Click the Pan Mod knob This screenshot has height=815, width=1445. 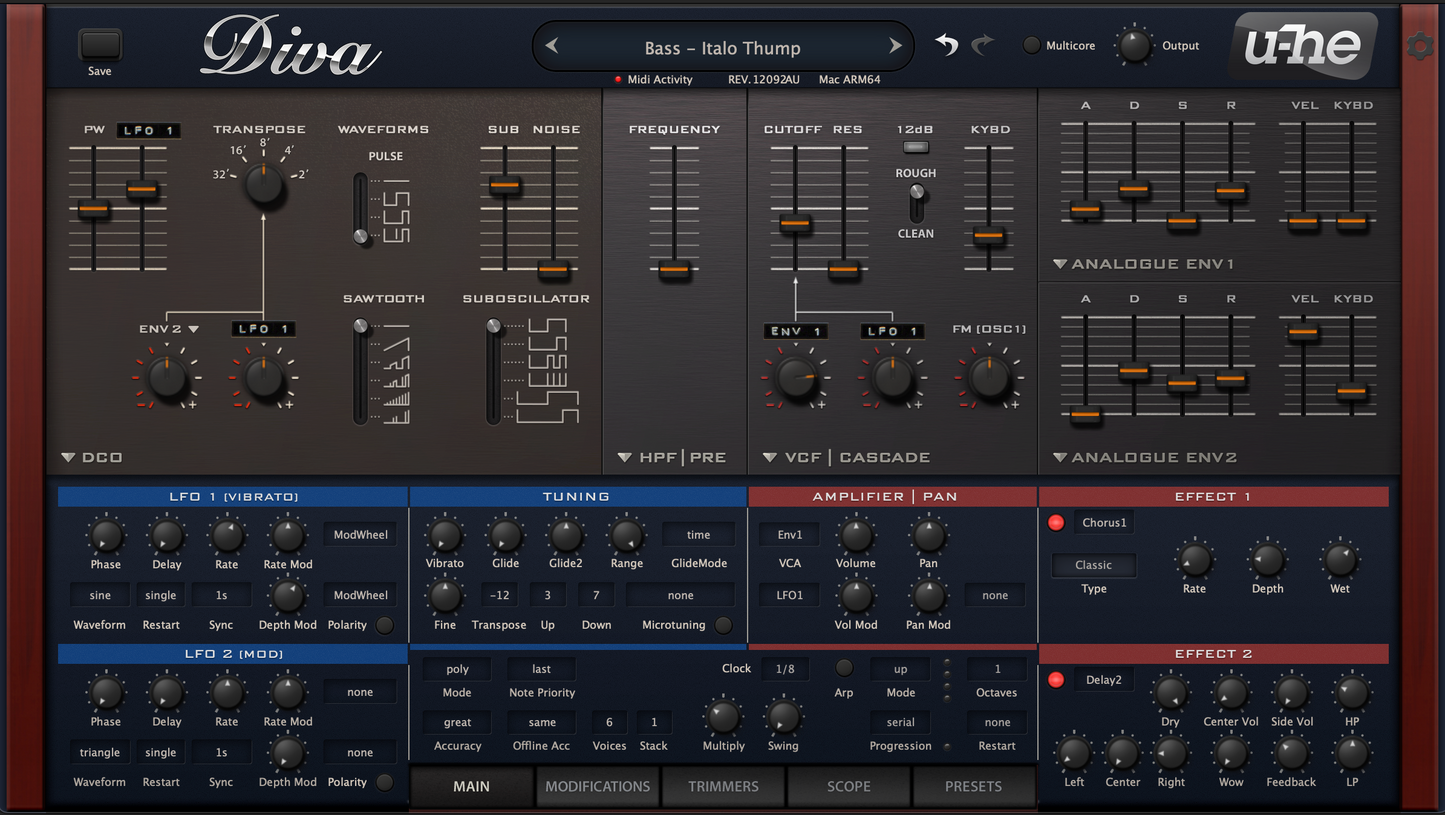928,597
